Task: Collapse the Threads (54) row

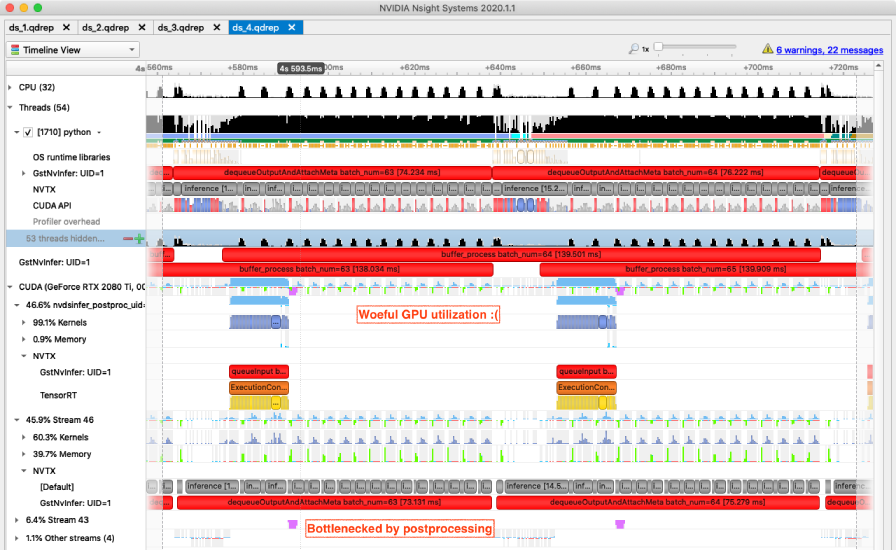Action: [x=10, y=107]
